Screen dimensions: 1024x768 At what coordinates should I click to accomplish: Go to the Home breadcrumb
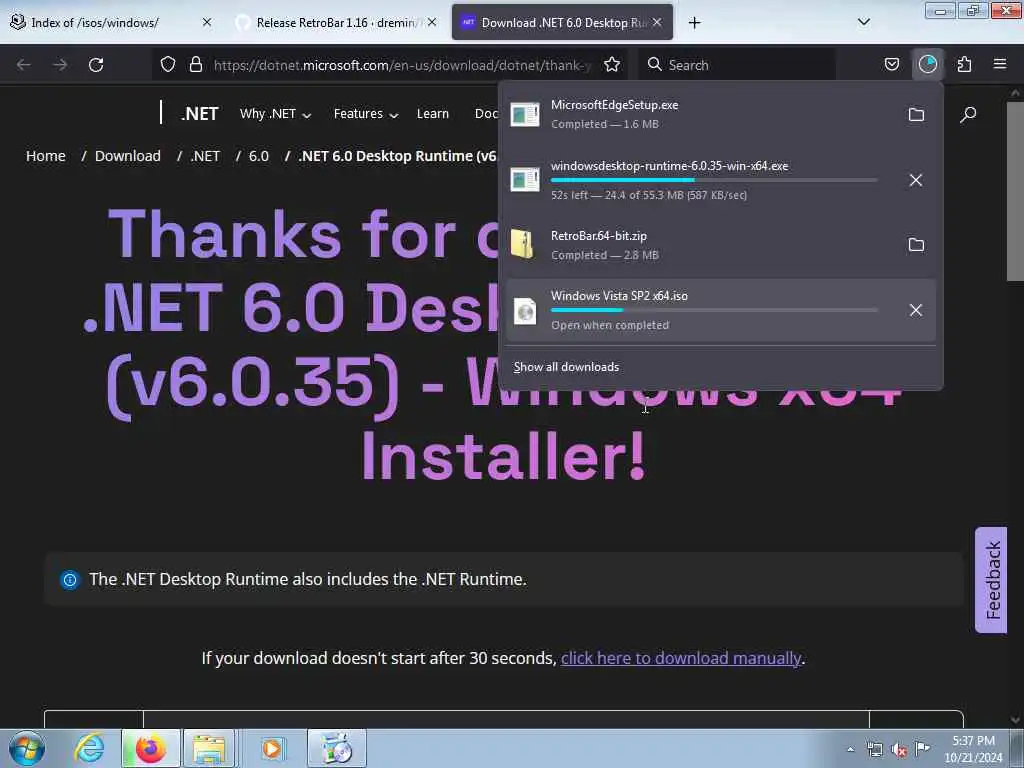46,156
